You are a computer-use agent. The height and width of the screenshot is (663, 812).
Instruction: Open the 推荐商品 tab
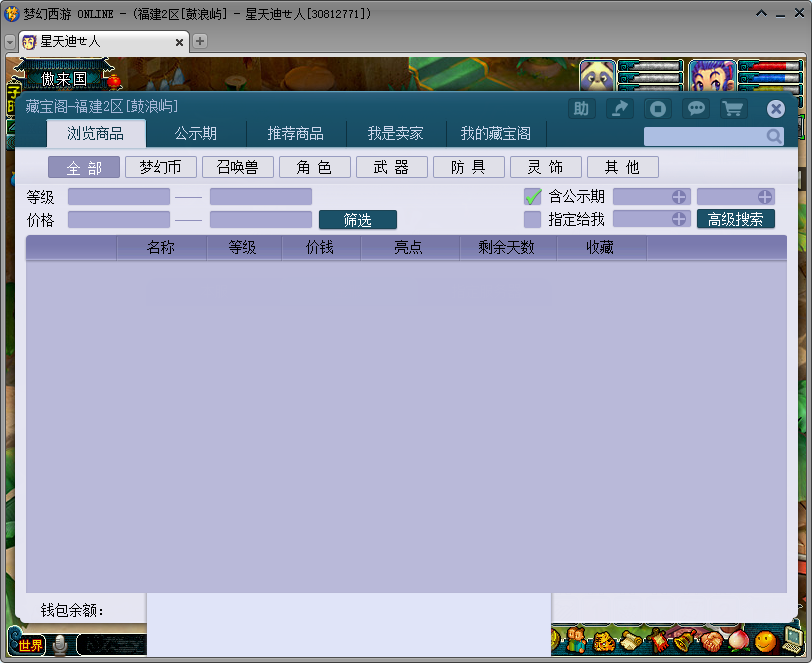296,134
